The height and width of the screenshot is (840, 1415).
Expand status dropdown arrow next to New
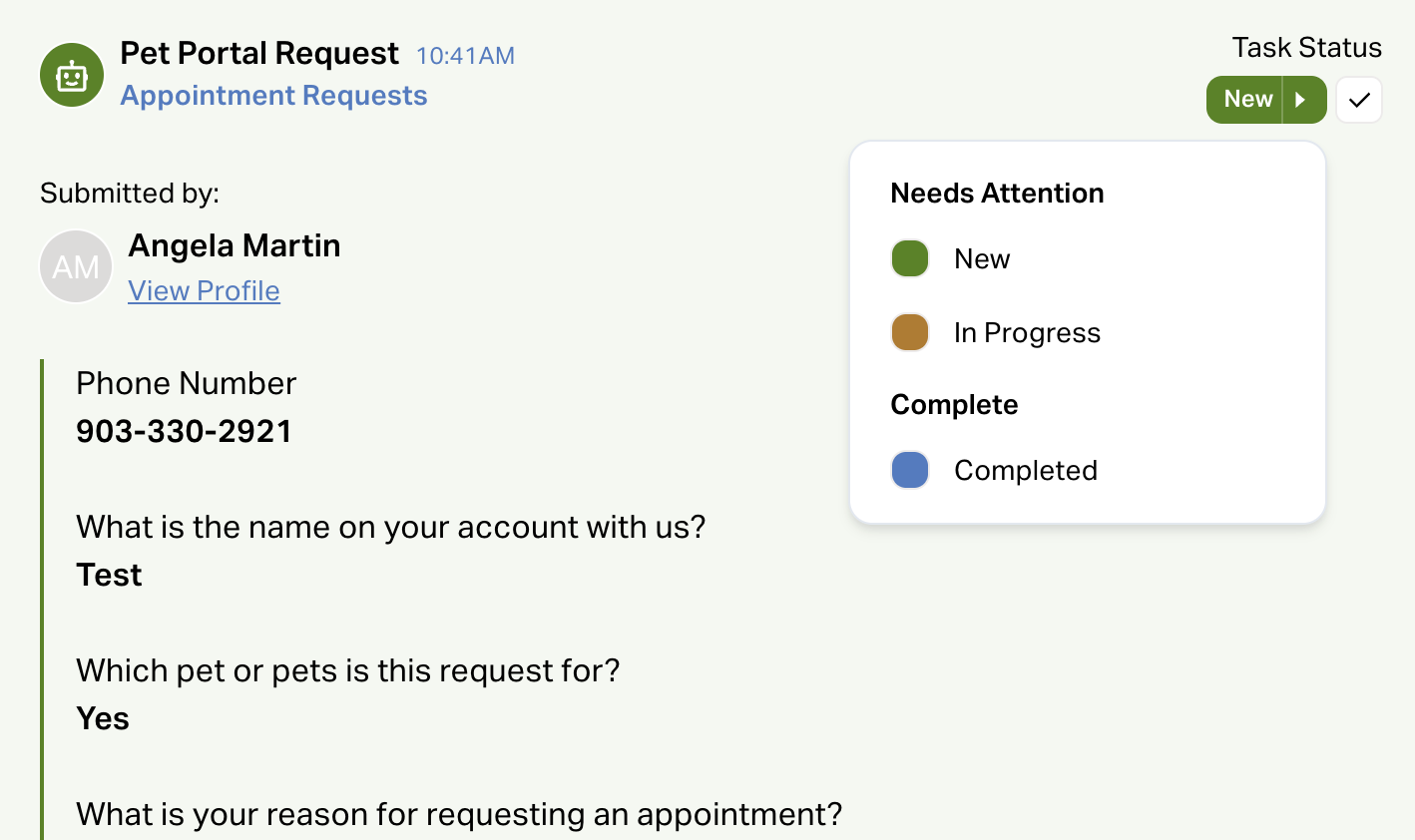(1303, 100)
